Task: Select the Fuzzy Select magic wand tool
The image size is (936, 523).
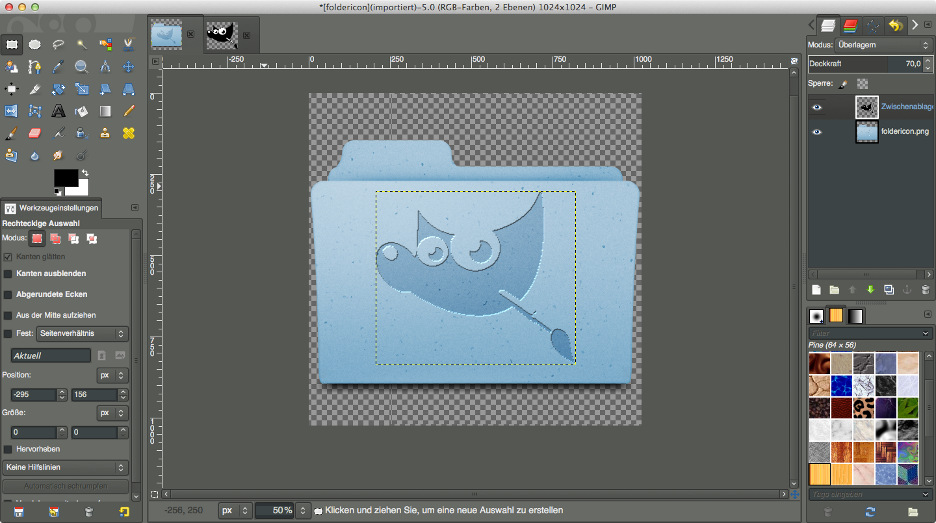Action: point(81,44)
